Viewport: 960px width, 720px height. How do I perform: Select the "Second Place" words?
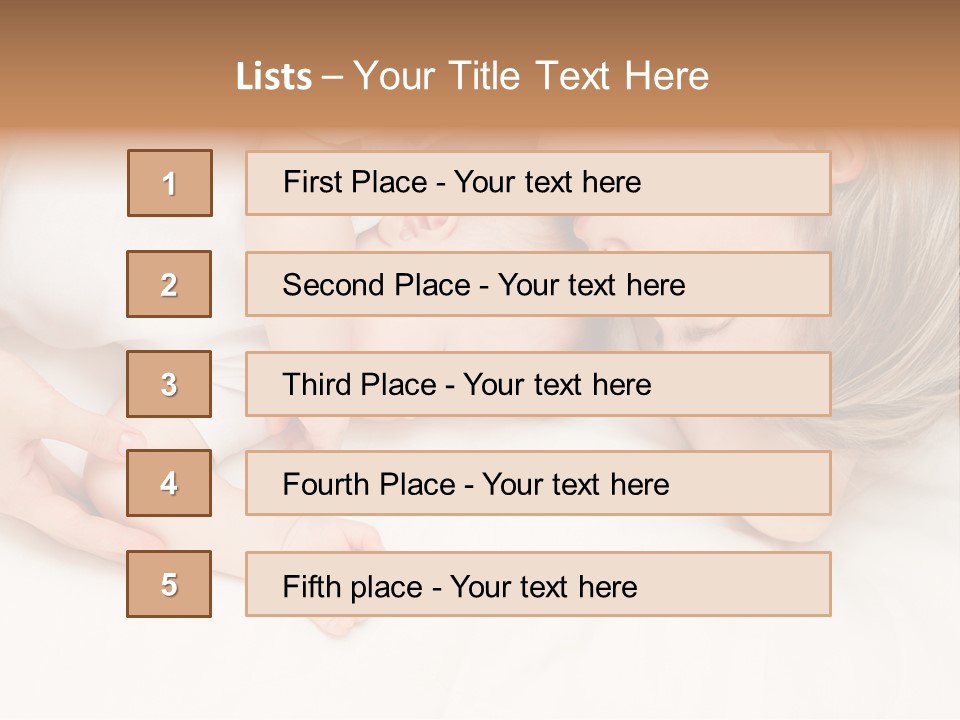coord(375,285)
